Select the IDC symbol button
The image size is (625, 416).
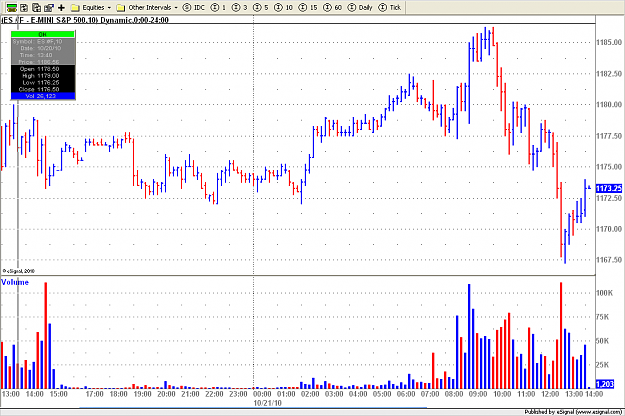194,8
